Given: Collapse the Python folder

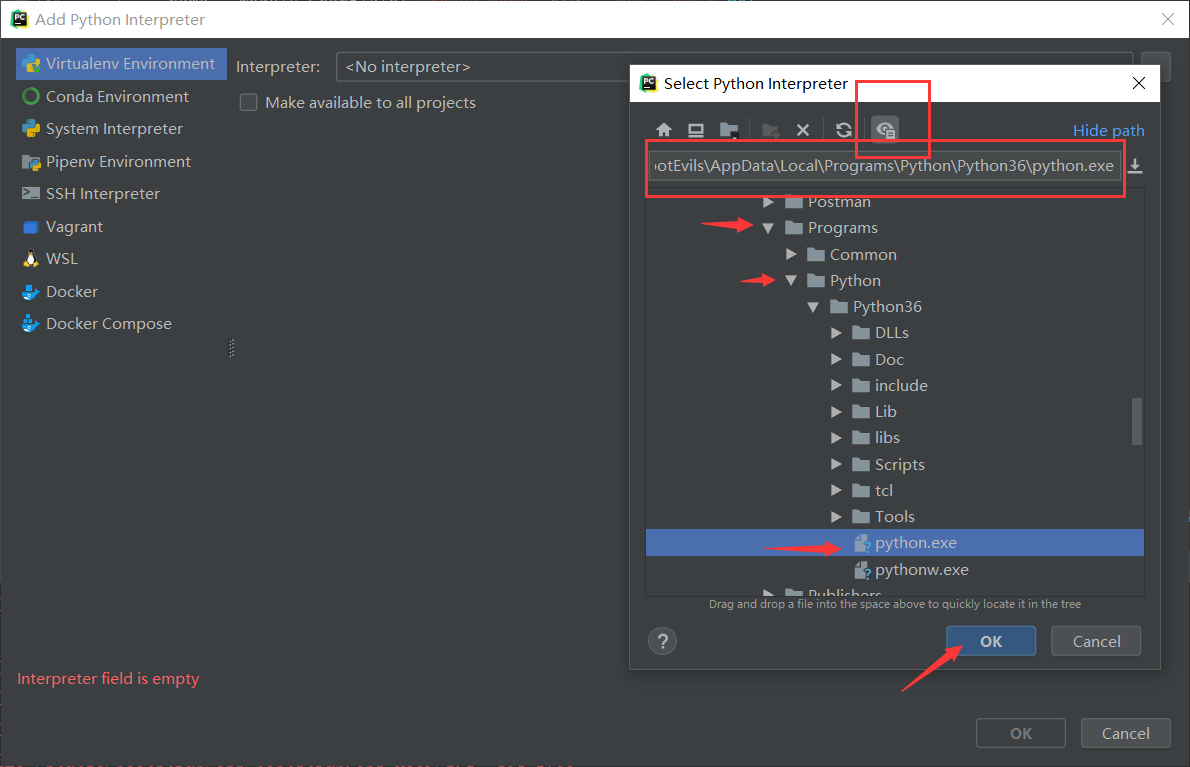Looking at the screenshot, I should coord(791,281).
